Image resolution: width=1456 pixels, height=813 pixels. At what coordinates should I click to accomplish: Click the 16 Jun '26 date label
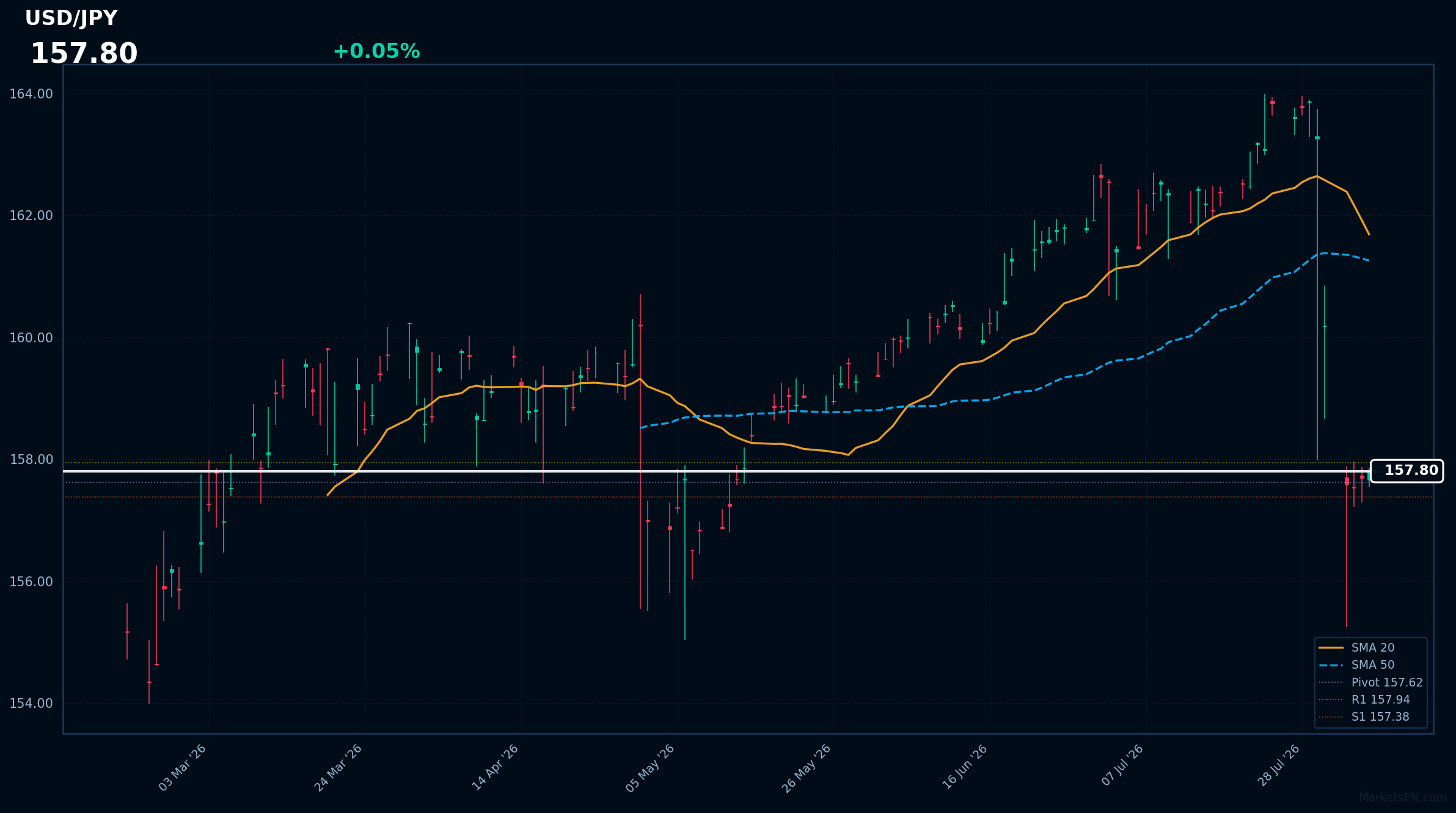point(964,767)
